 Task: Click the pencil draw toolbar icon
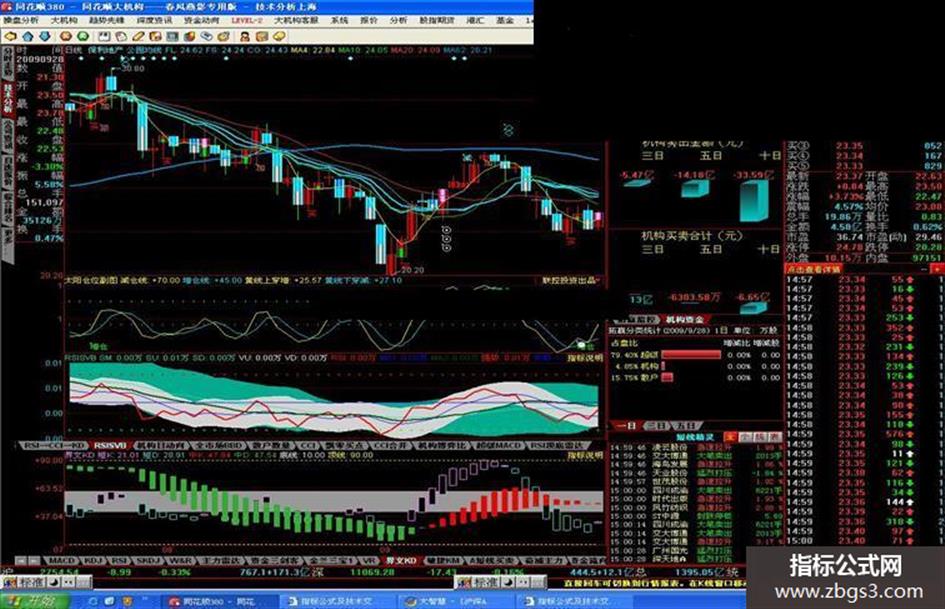click(138, 37)
